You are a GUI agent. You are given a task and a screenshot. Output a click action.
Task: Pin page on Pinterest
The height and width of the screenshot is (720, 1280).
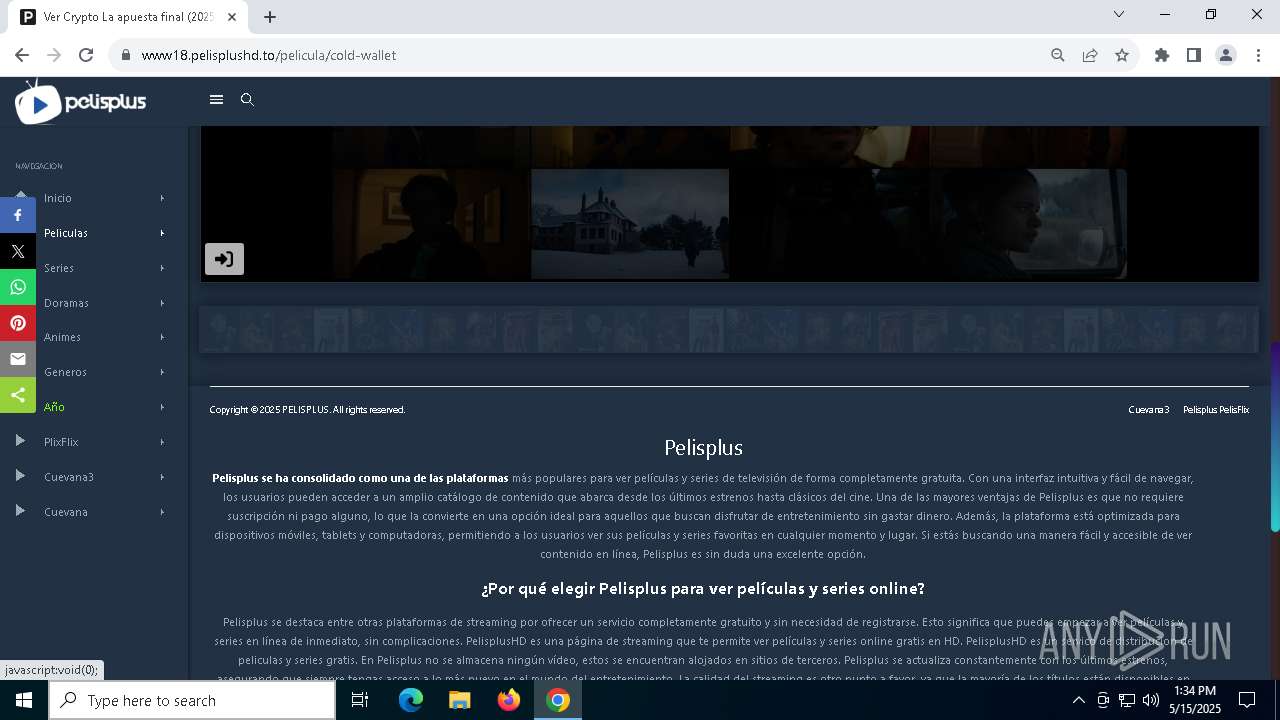18,323
